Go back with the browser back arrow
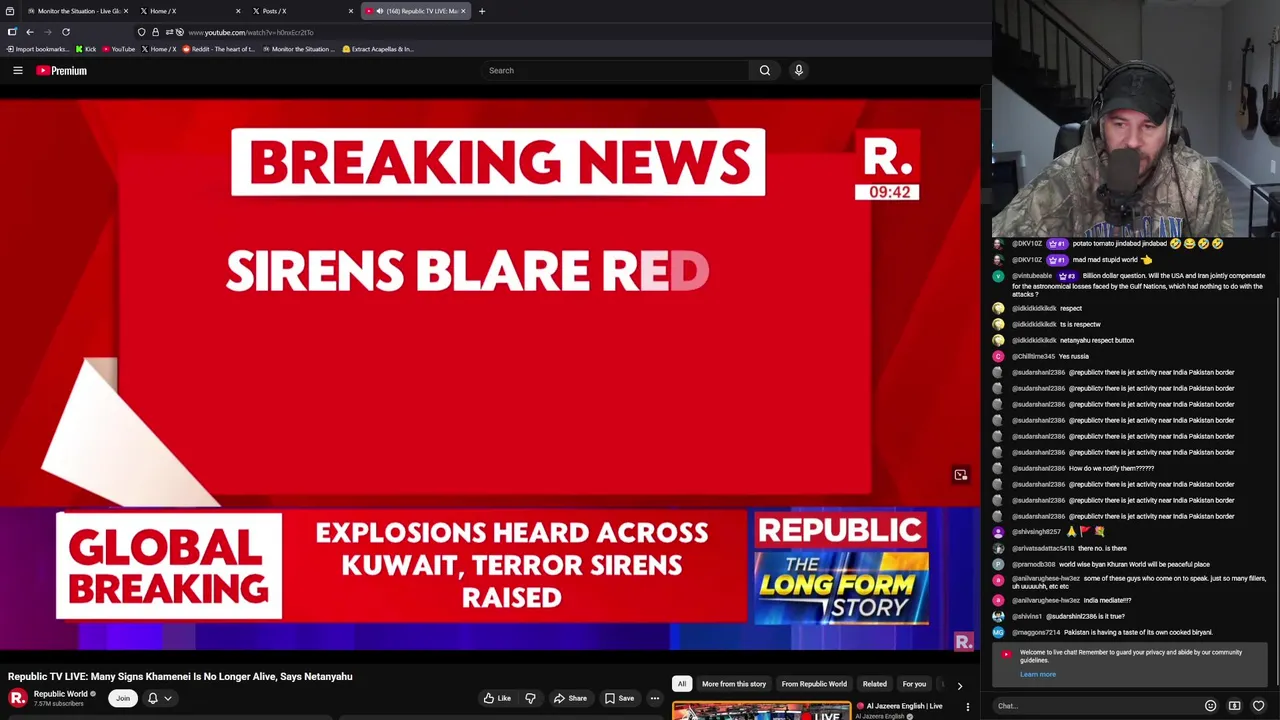Viewport: 1280px width, 720px height. 30,32
